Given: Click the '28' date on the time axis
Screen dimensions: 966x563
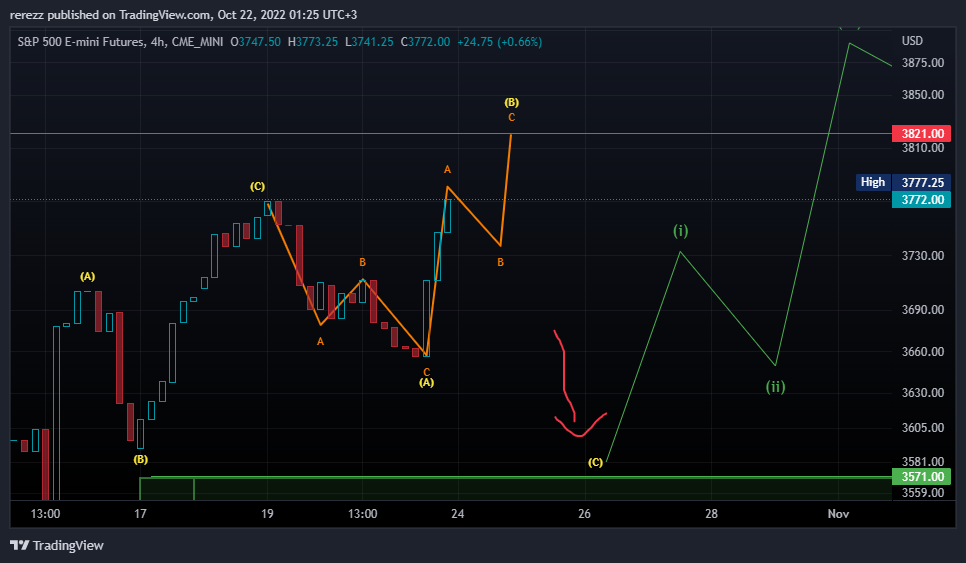Looking at the screenshot, I should (x=712, y=514).
